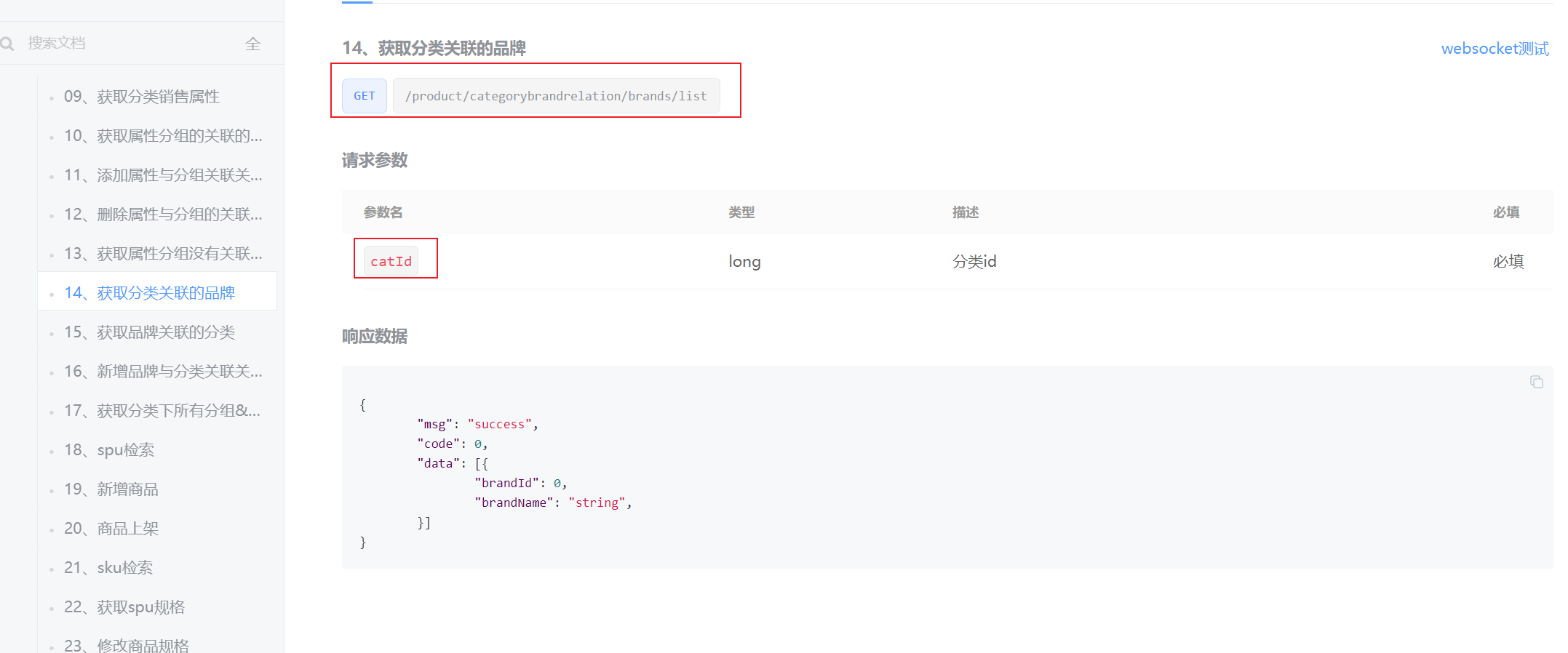Click the 类型 column header
Viewport: 1568px width, 653px height.
point(741,212)
